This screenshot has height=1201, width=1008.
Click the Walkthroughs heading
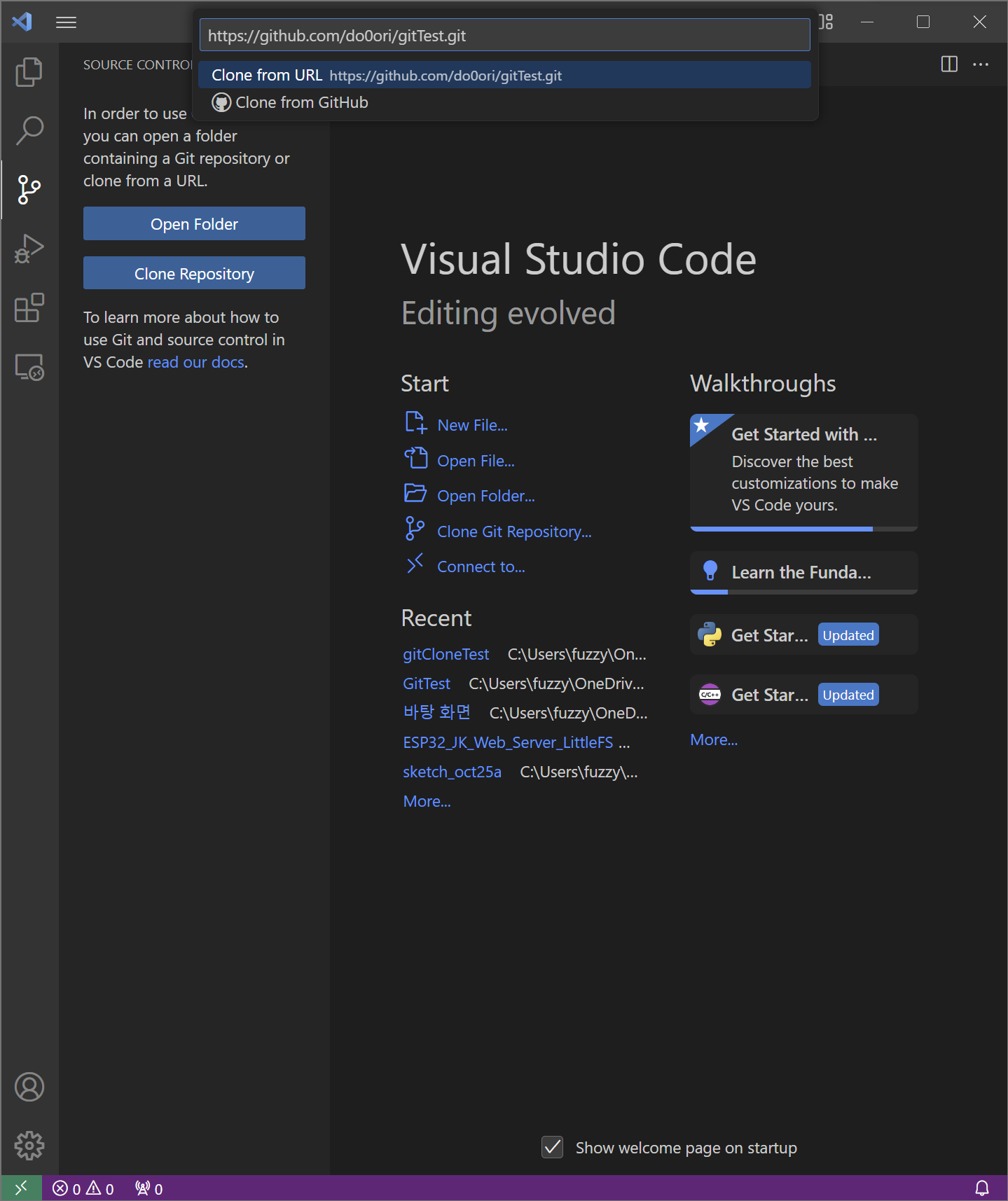click(x=763, y=383)
